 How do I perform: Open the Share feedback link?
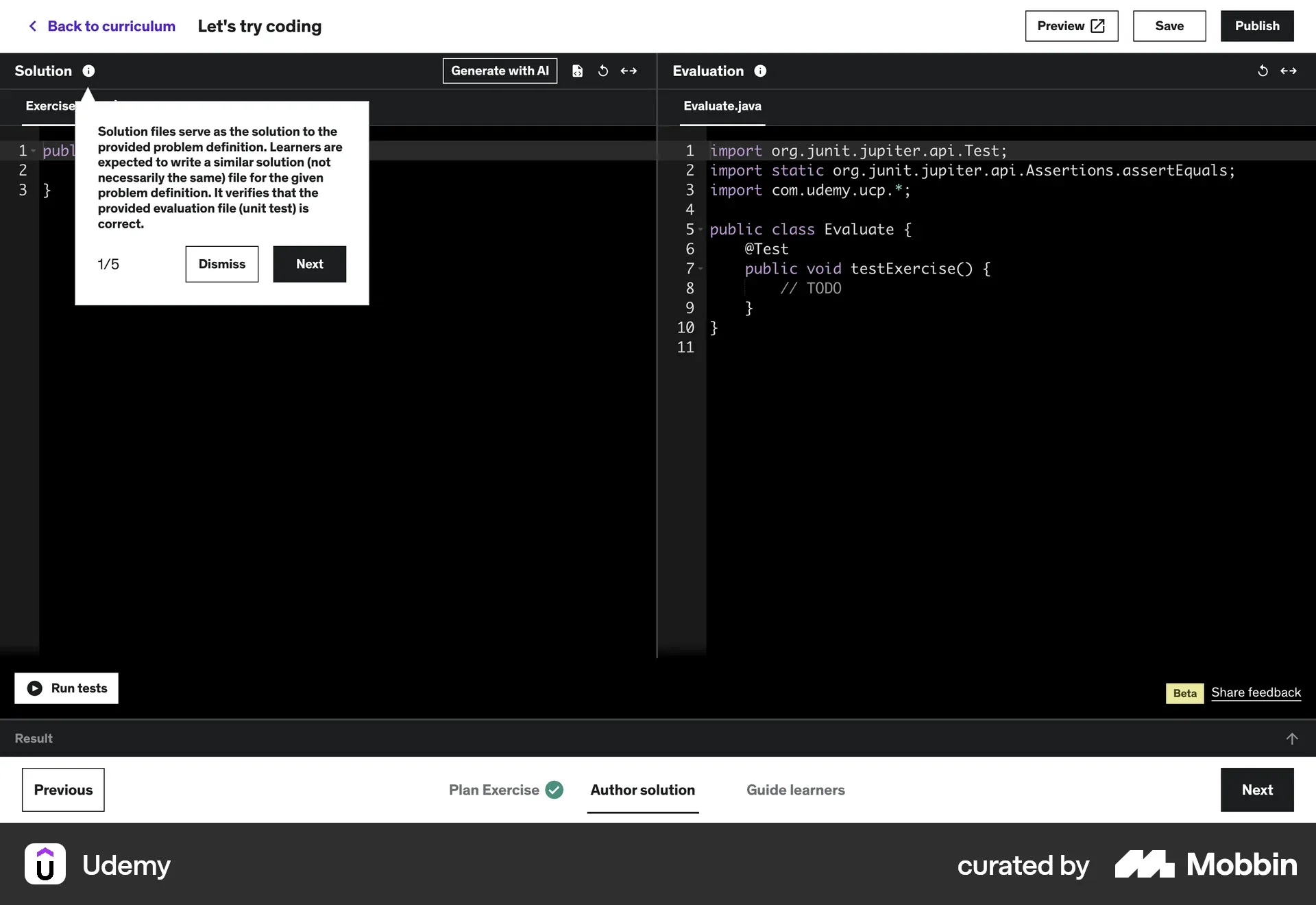point(1256,692)
